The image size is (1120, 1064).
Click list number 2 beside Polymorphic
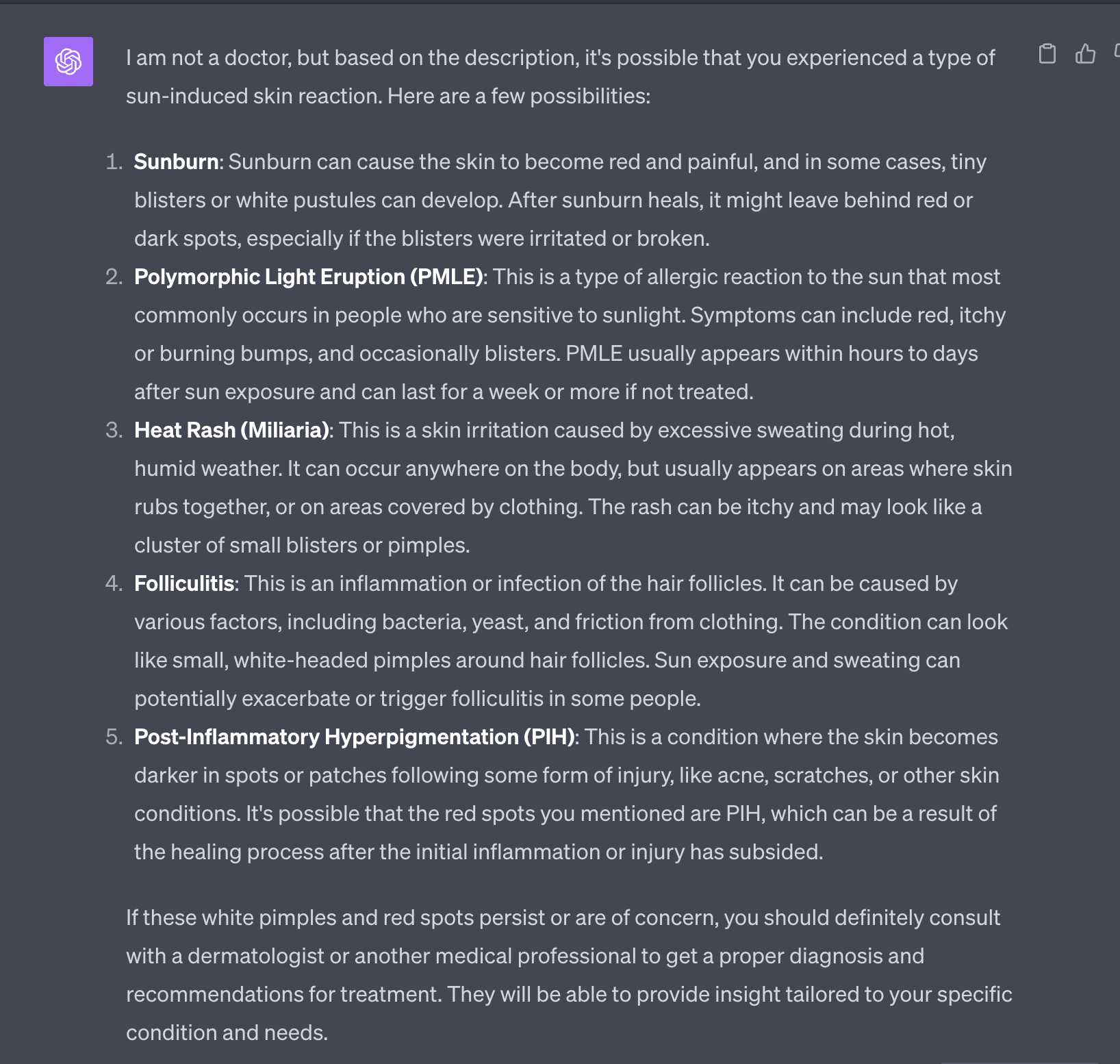tap(114, 277)
